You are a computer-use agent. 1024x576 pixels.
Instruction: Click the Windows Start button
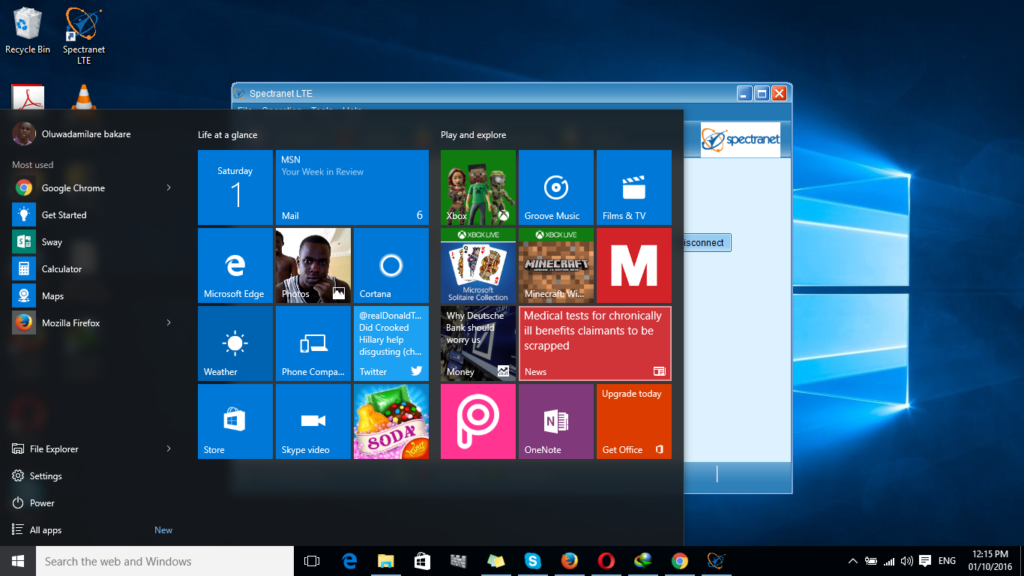[x=18, y=561]
